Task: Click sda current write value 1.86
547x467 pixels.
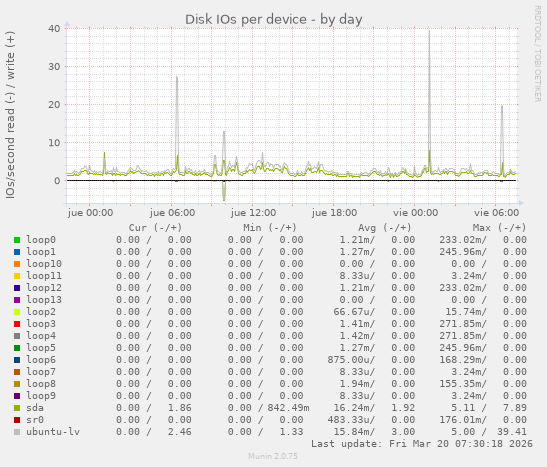Action: coord(180,408)
